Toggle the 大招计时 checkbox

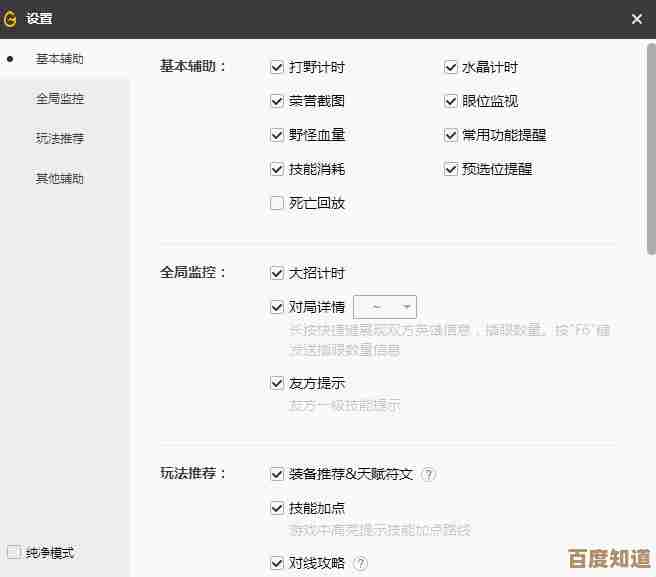pyautogui.click(x=277, y=273)
